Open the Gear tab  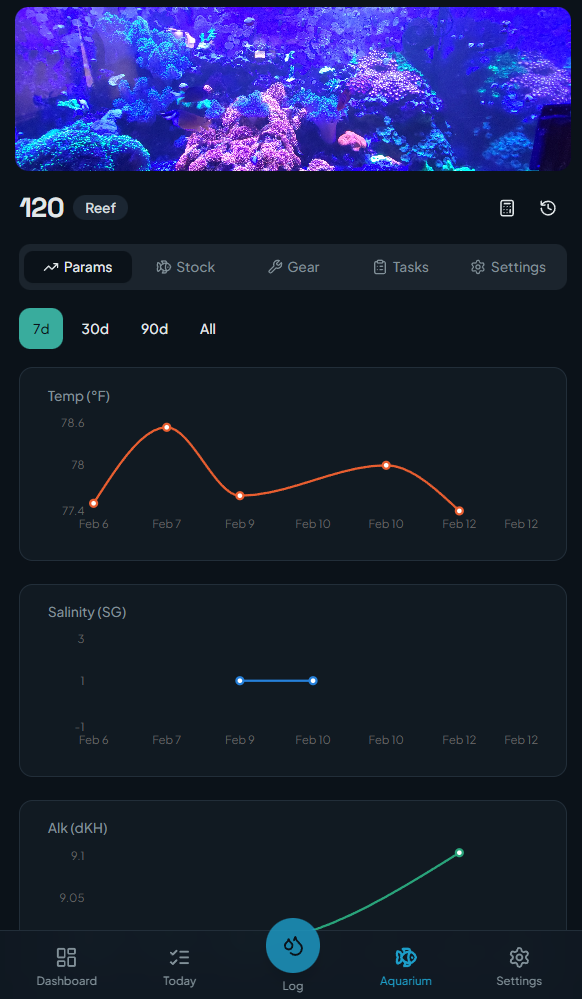point(293,267)
